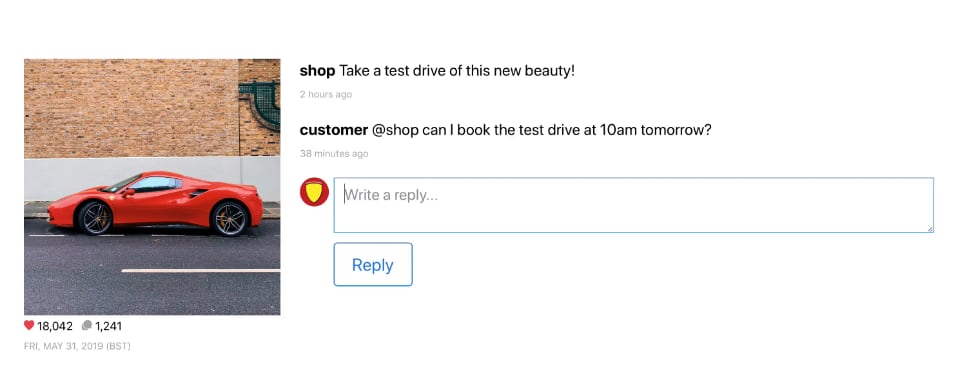The width and height of the screenshot is (960, 389).
Task: Click the 18,042 likes count
Action: tap(54, 326)
